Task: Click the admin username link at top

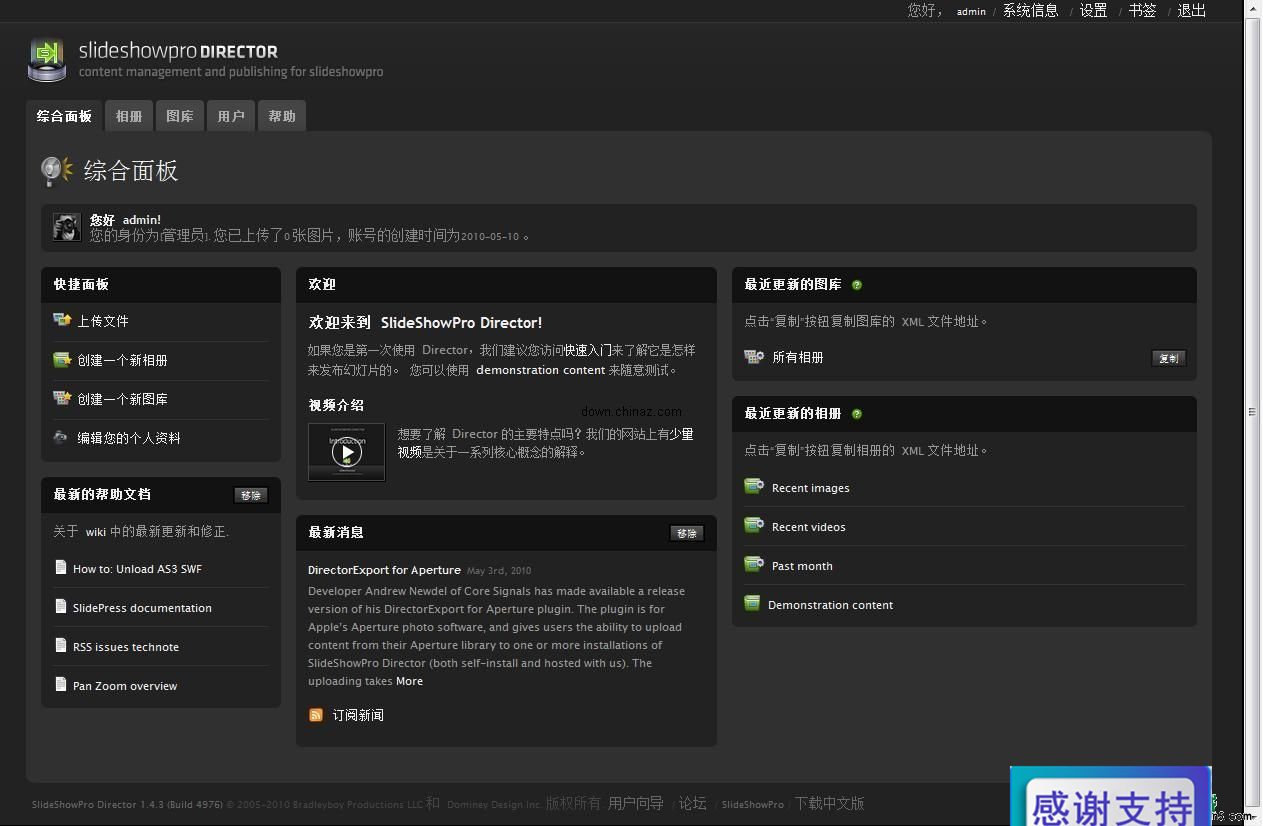Action: 971,12
